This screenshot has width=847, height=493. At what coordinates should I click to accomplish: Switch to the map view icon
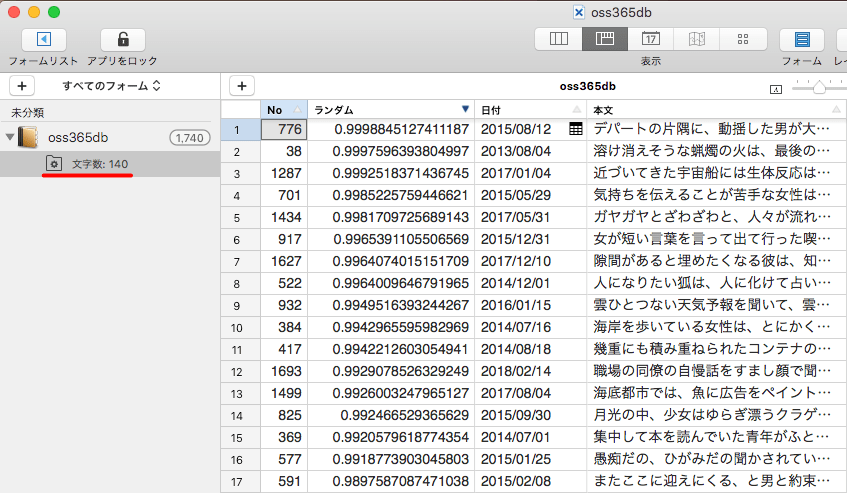697,39
